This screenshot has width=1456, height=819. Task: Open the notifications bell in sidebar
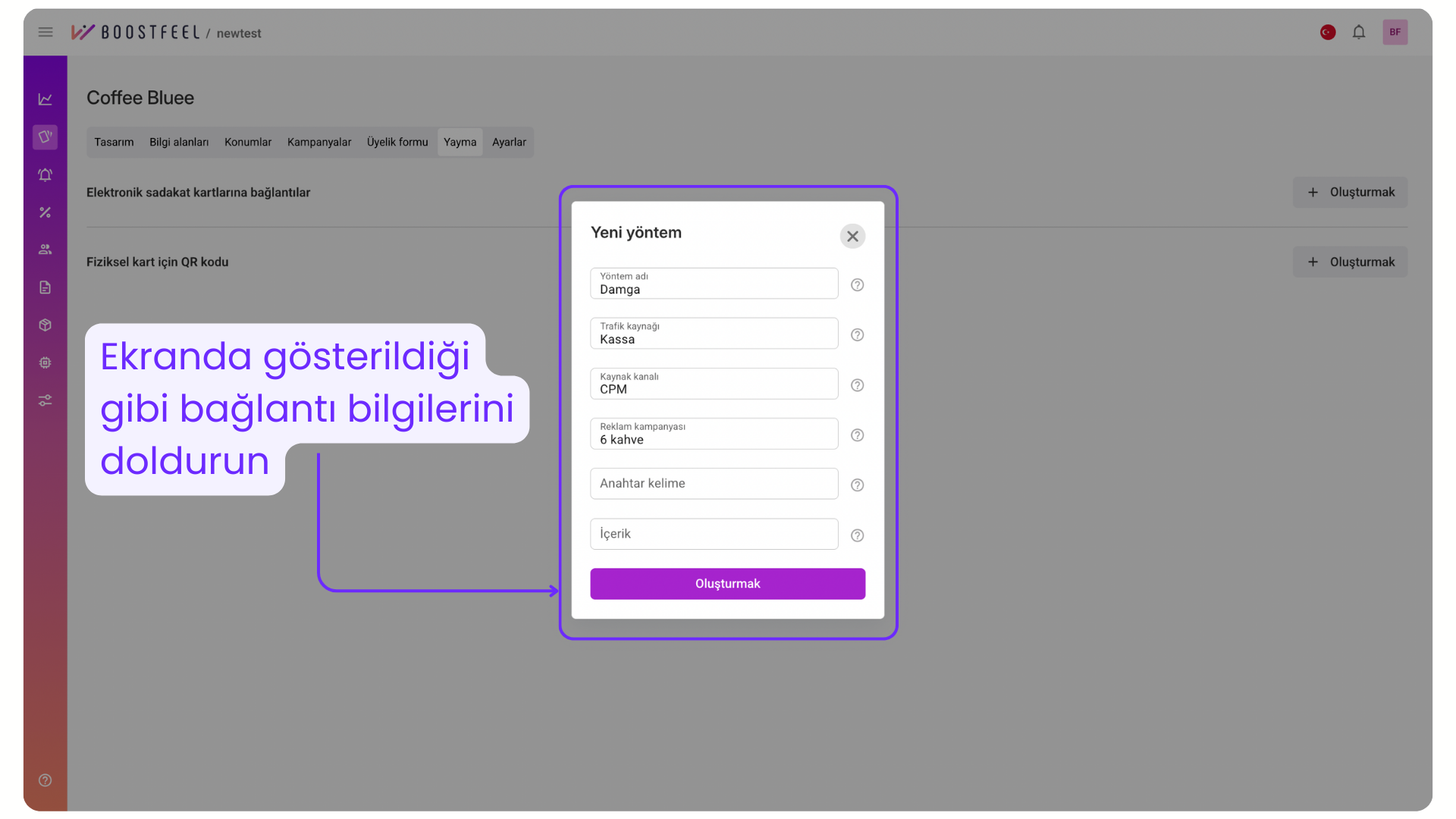coord(45,175)
